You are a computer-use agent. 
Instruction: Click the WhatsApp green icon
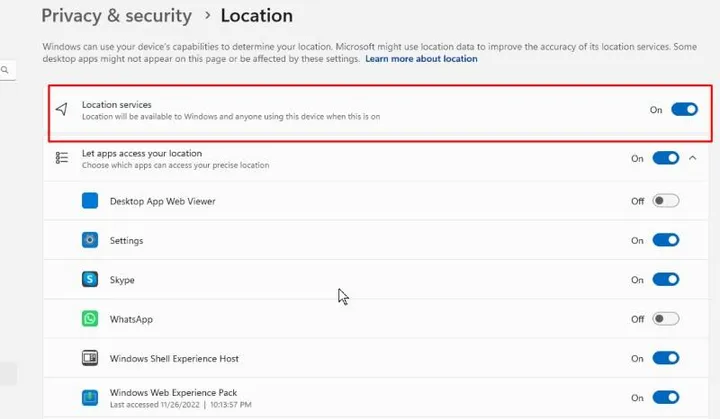coord(90,319)
